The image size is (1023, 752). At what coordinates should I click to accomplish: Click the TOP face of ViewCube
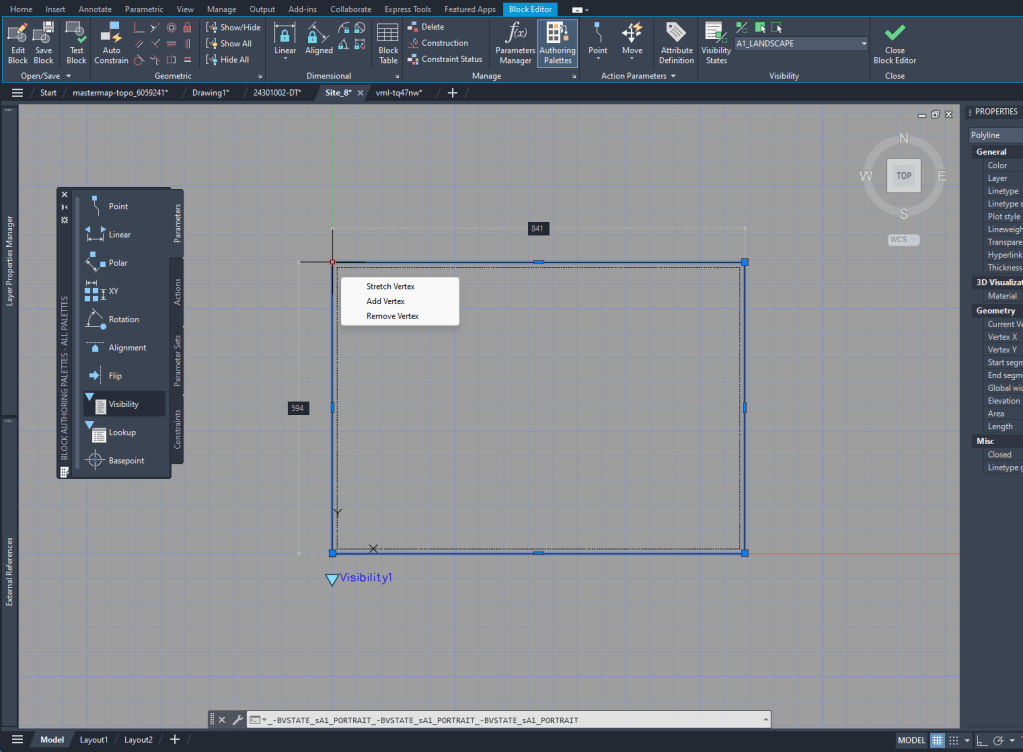pos(904,176)
